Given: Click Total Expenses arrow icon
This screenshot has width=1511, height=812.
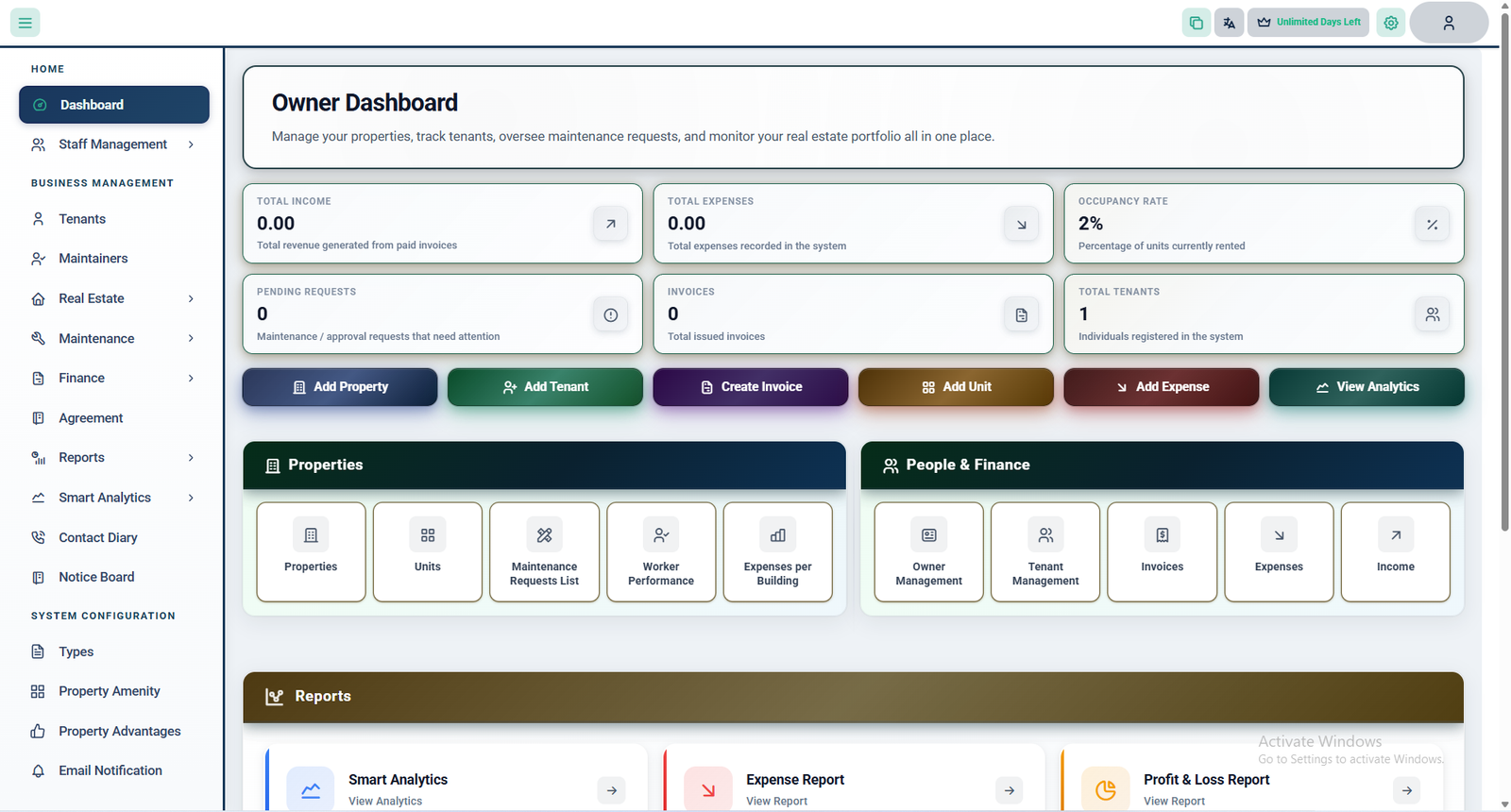Looking at the screenshot, I should click(1022, 224).
